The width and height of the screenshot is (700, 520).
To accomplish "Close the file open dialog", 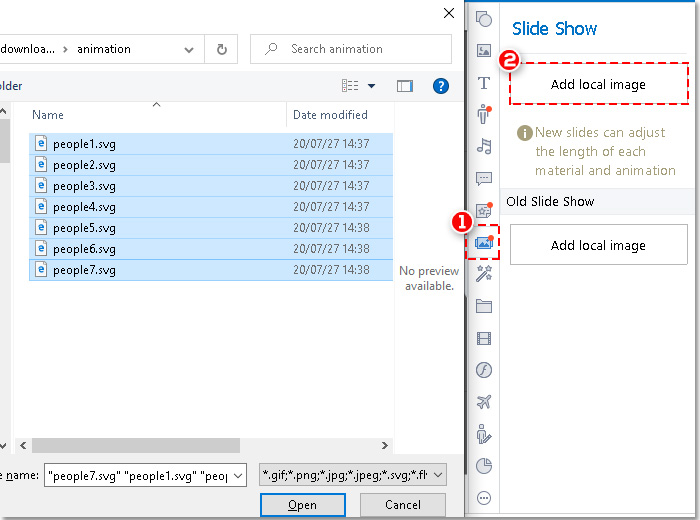I will coord(449,13).
